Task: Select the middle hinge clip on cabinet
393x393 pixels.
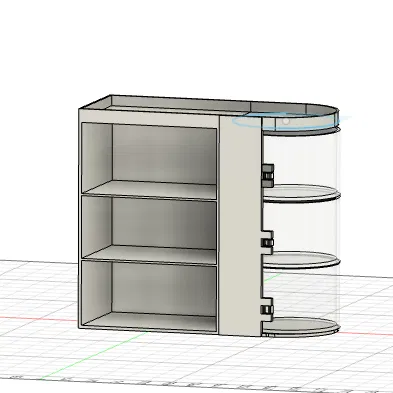Action: pos(267,242)
